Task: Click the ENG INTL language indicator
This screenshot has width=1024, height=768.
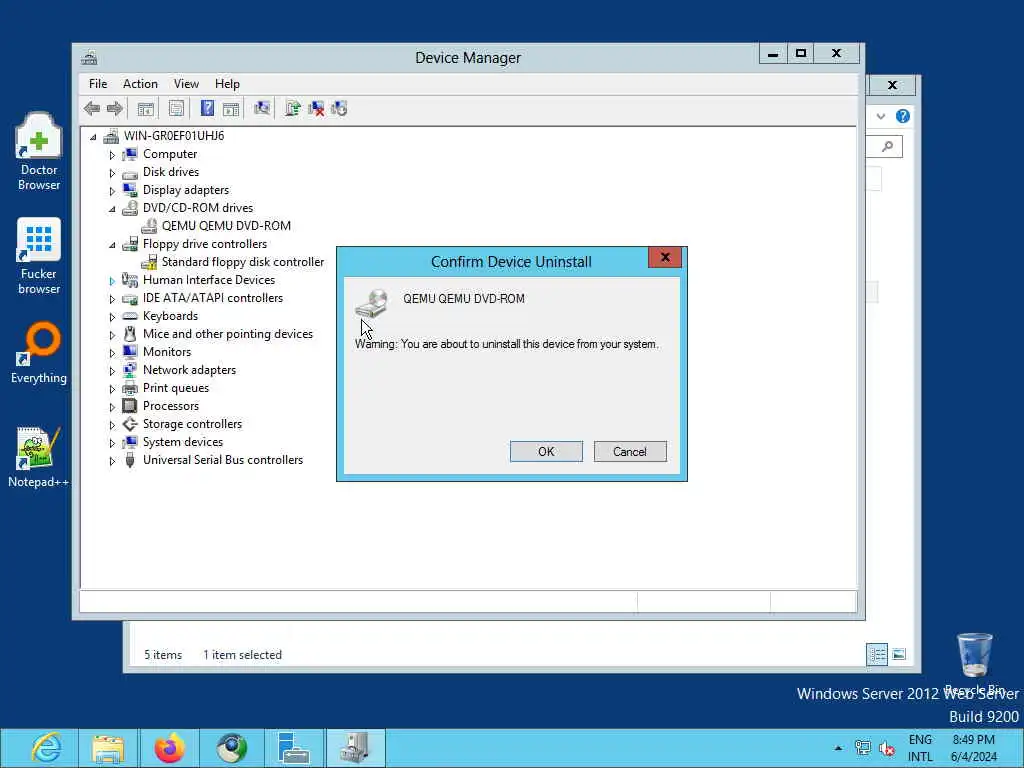Action: [x=920, y=748]
